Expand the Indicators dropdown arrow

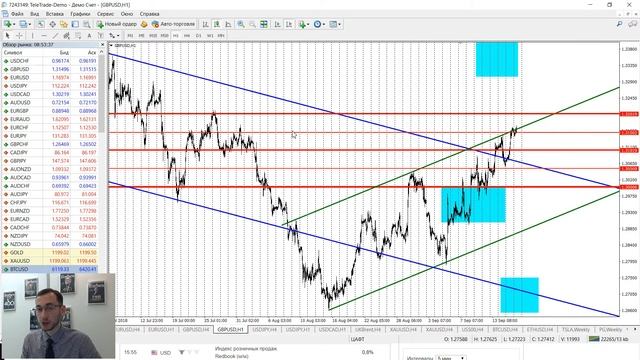click(308, 24)
